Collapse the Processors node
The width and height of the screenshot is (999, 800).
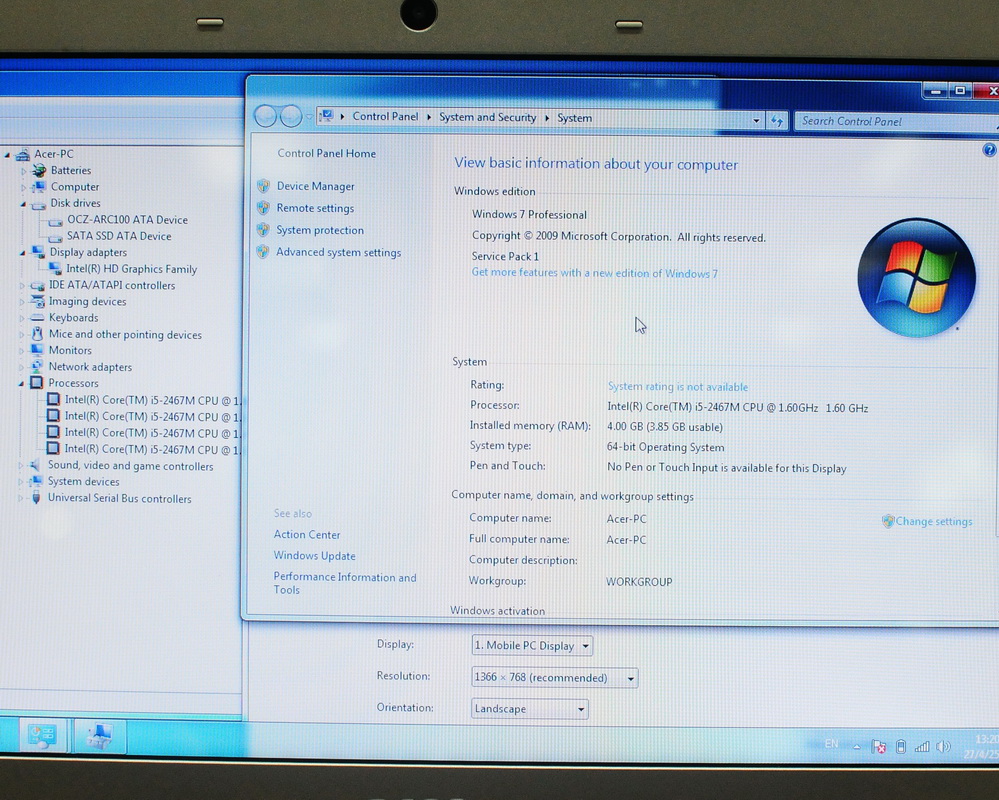point(21,383)
